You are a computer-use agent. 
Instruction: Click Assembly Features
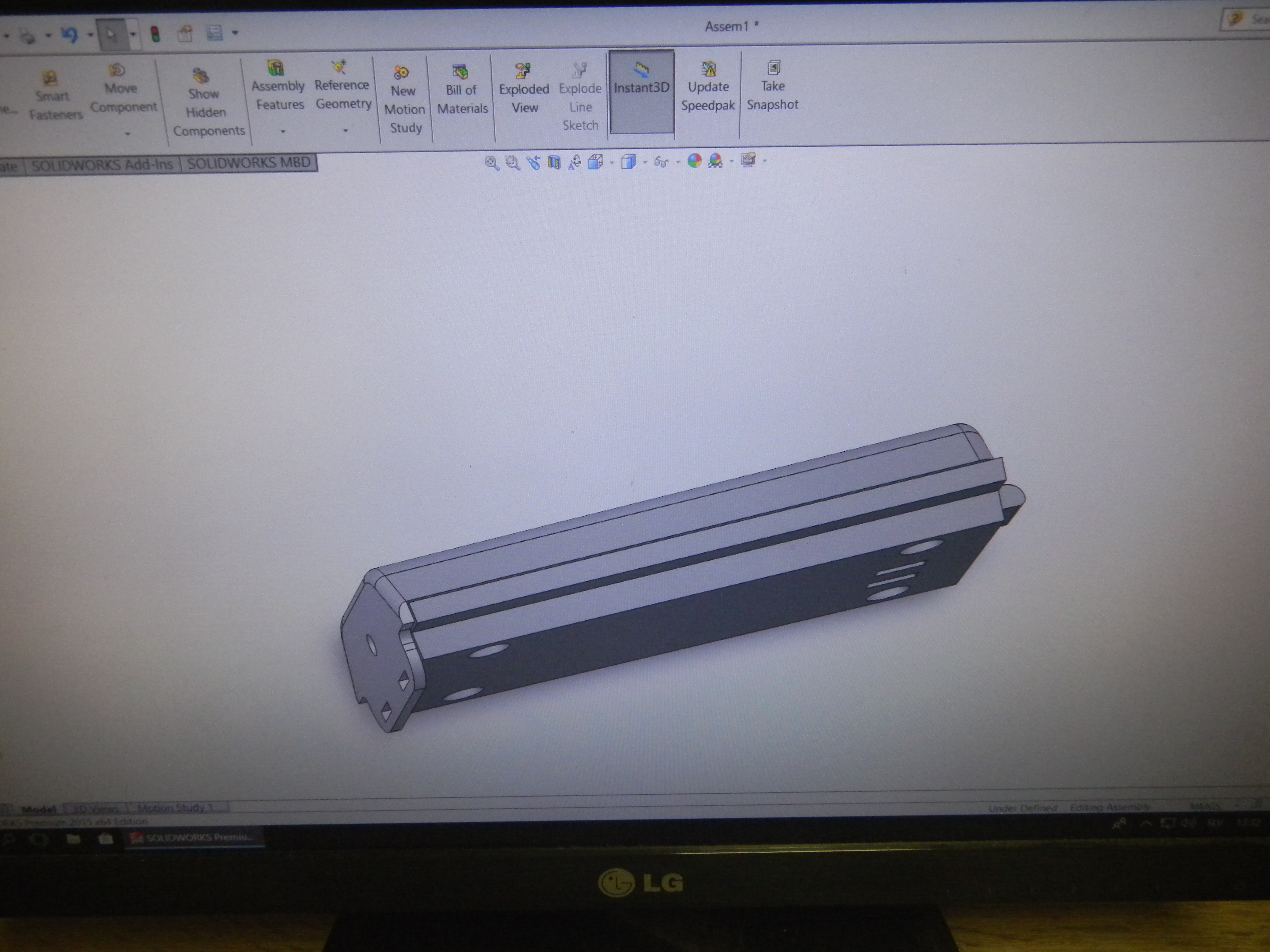coord(278,86)
